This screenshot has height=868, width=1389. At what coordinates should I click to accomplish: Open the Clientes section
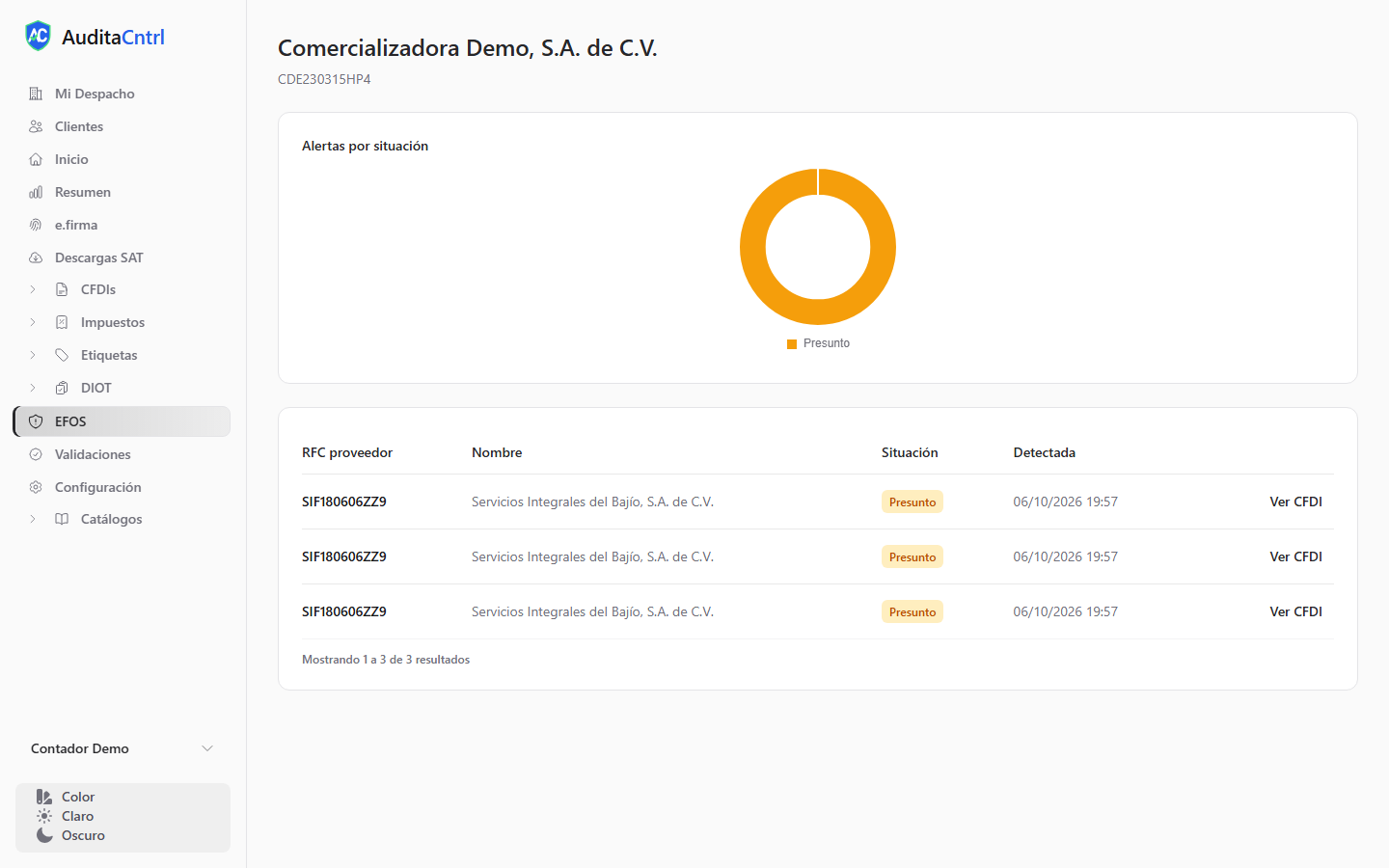coord(123,126)
